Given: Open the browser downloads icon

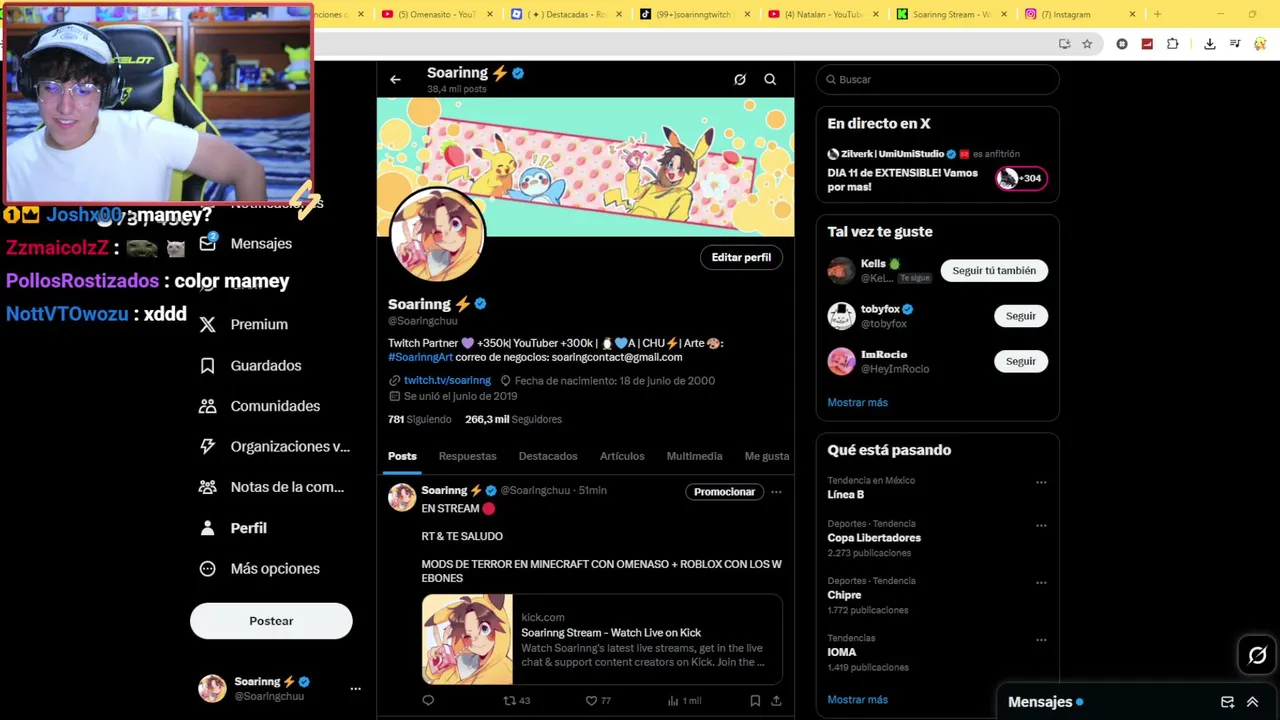Looking at the screenshot, I should [1209, 44].
